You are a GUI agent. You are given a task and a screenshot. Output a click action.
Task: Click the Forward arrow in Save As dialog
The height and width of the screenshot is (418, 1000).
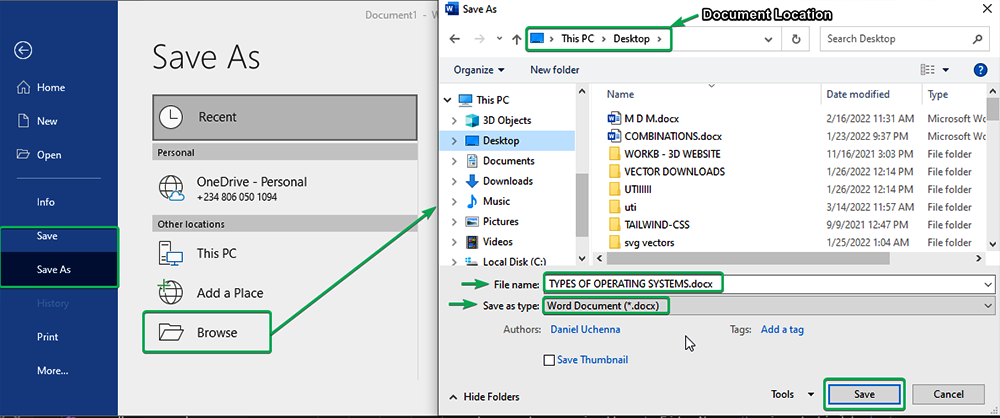pyautogui.click(x=480, y=39)
